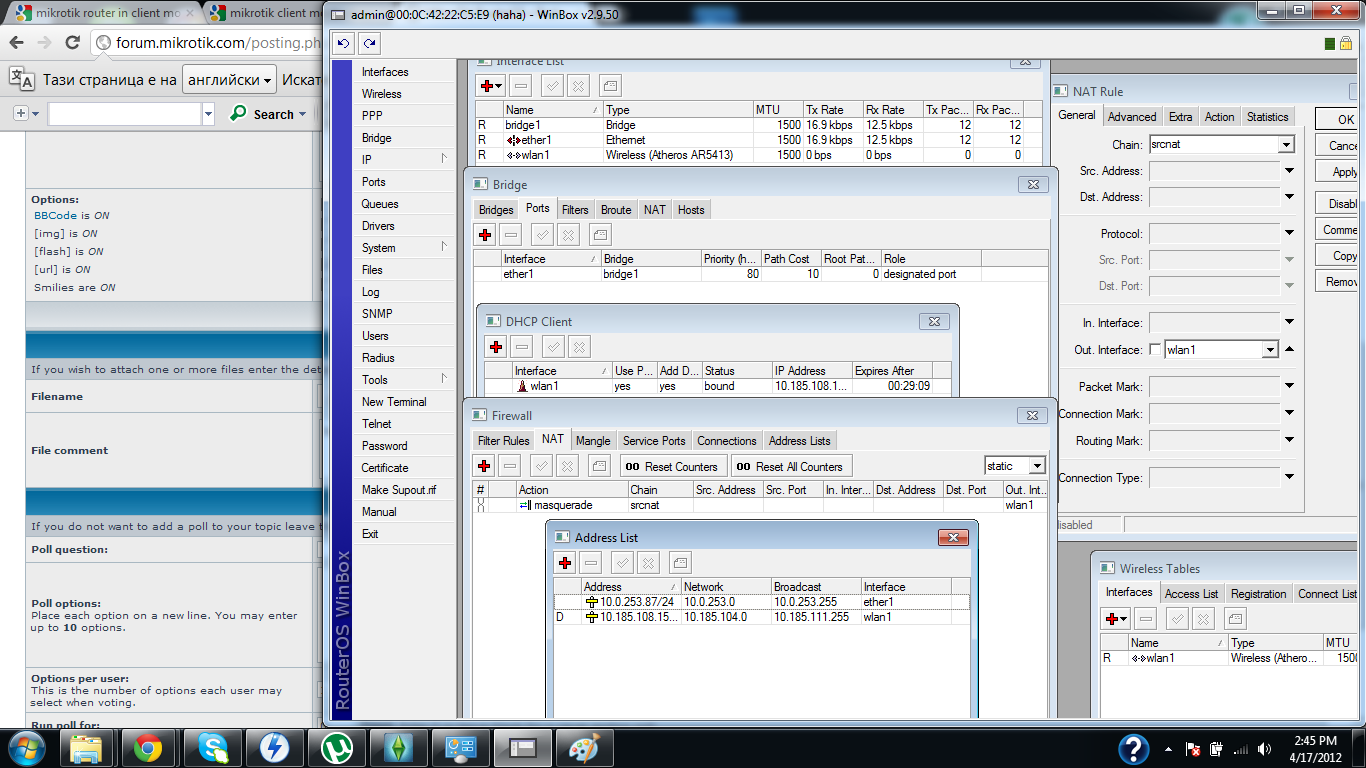This screenshot has height=768, width=1366.
Task: Open the translation language dropdown in Chrome
Action: pyautogui.click(x=229, y=80)
